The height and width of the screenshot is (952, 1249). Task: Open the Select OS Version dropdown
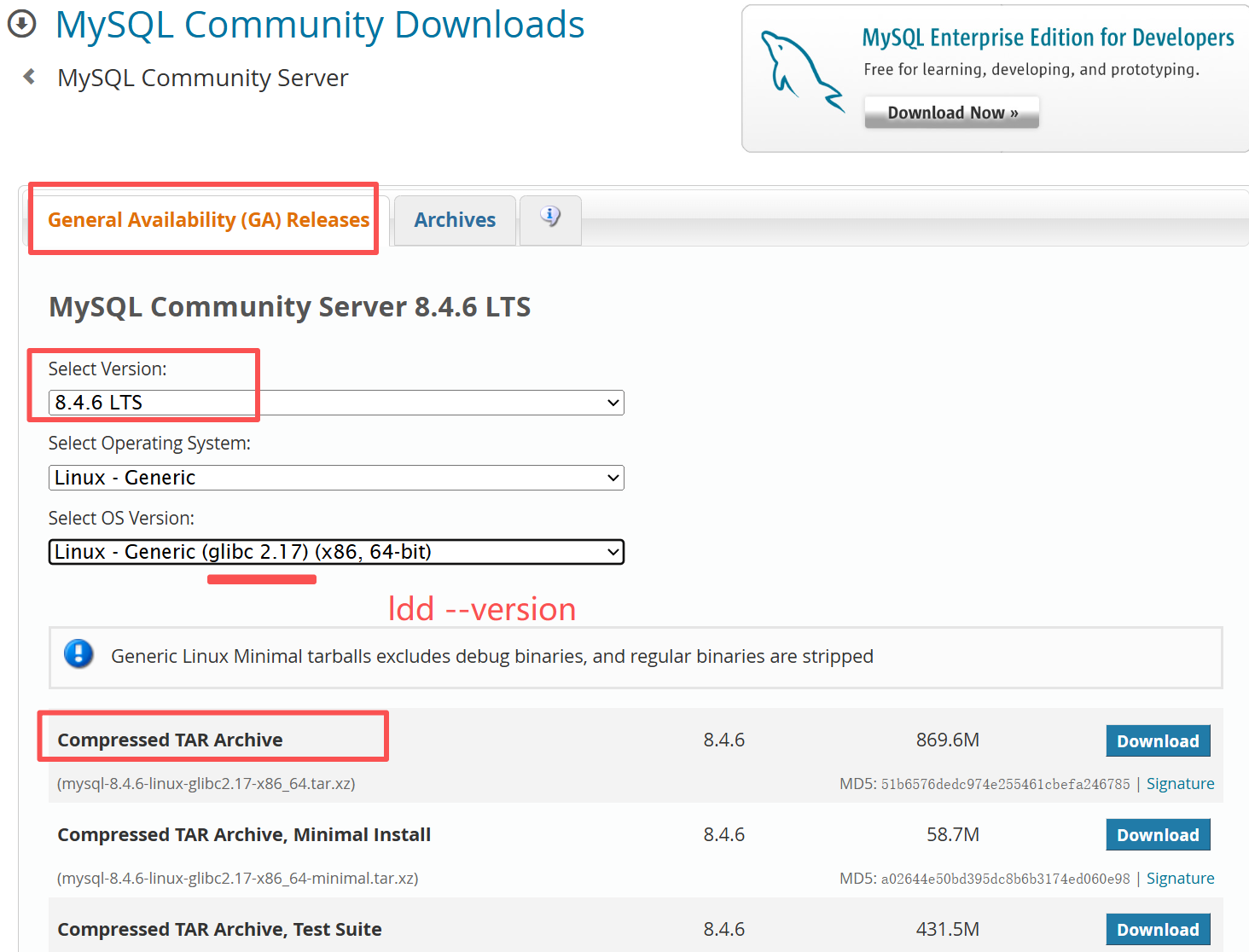coord(336,552)
